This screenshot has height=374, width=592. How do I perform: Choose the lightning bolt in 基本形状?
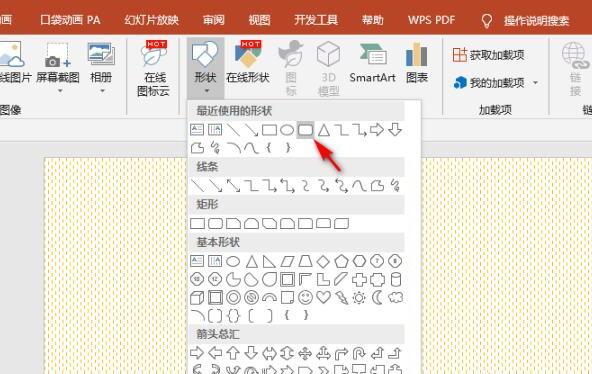[341, 298]
